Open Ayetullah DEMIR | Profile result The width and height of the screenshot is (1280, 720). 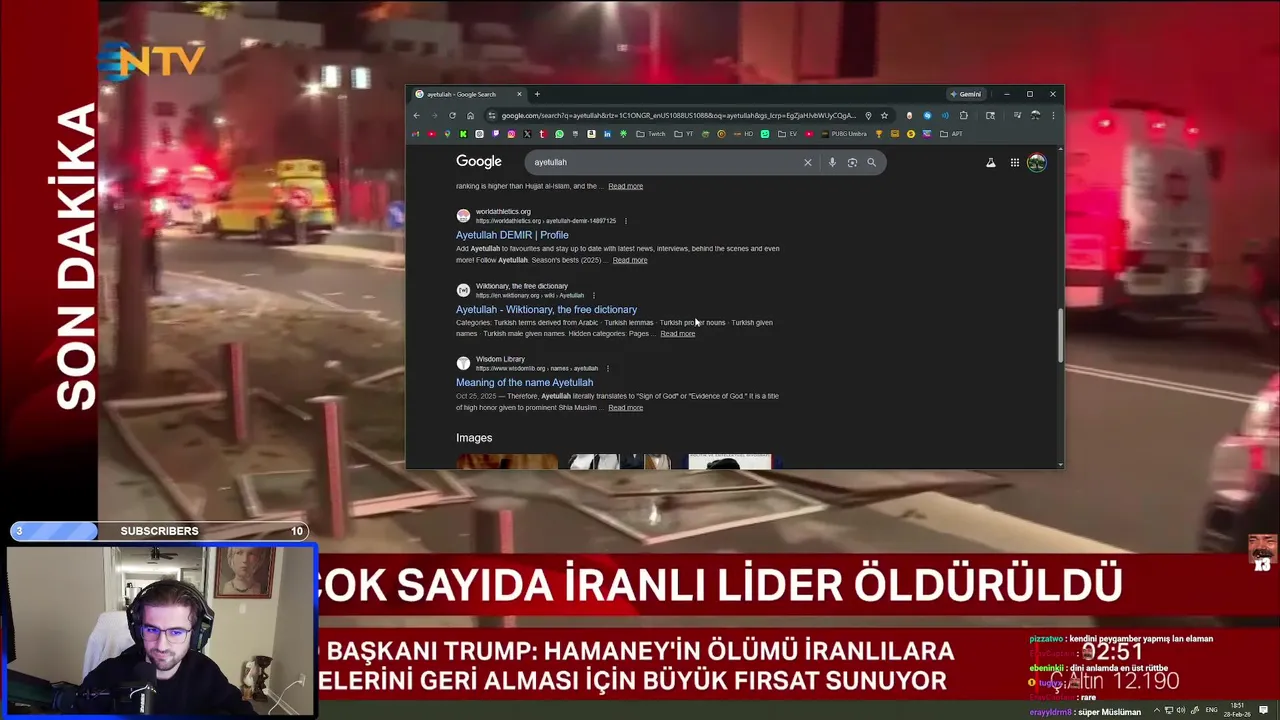512,235
